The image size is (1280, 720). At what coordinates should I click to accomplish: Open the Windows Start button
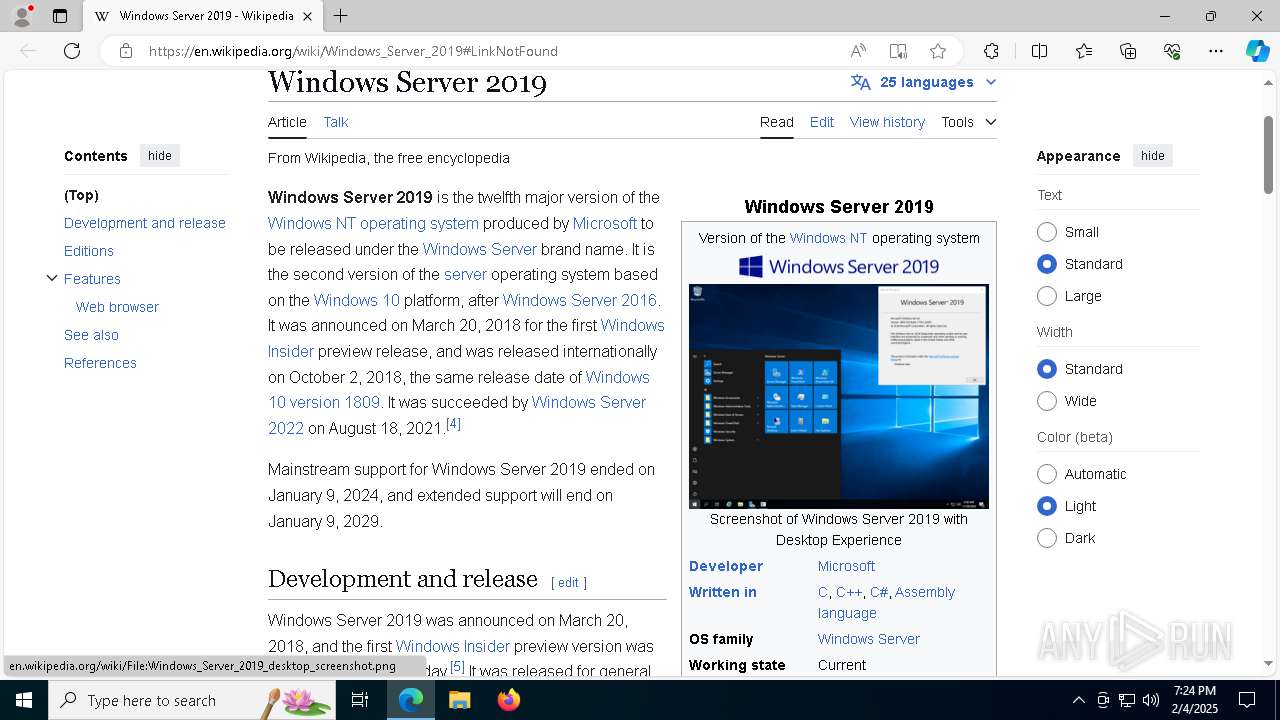[24, 700]
